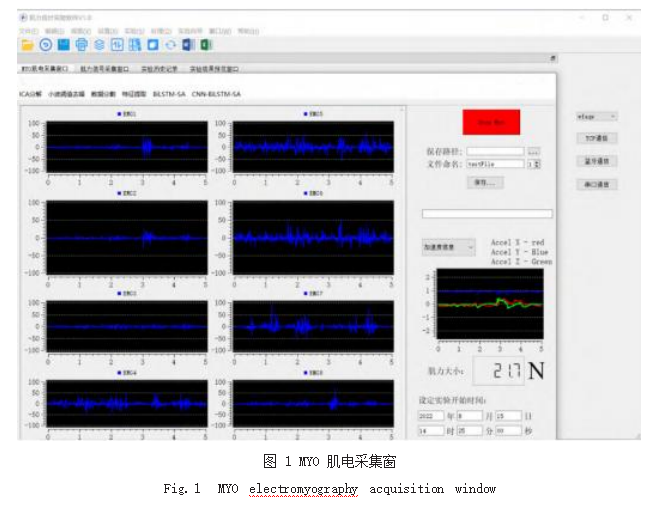The width and height of the screenshot is (659, 505).
Task: Click the 'Accel X - red' legend text
Action: (517, 242)
